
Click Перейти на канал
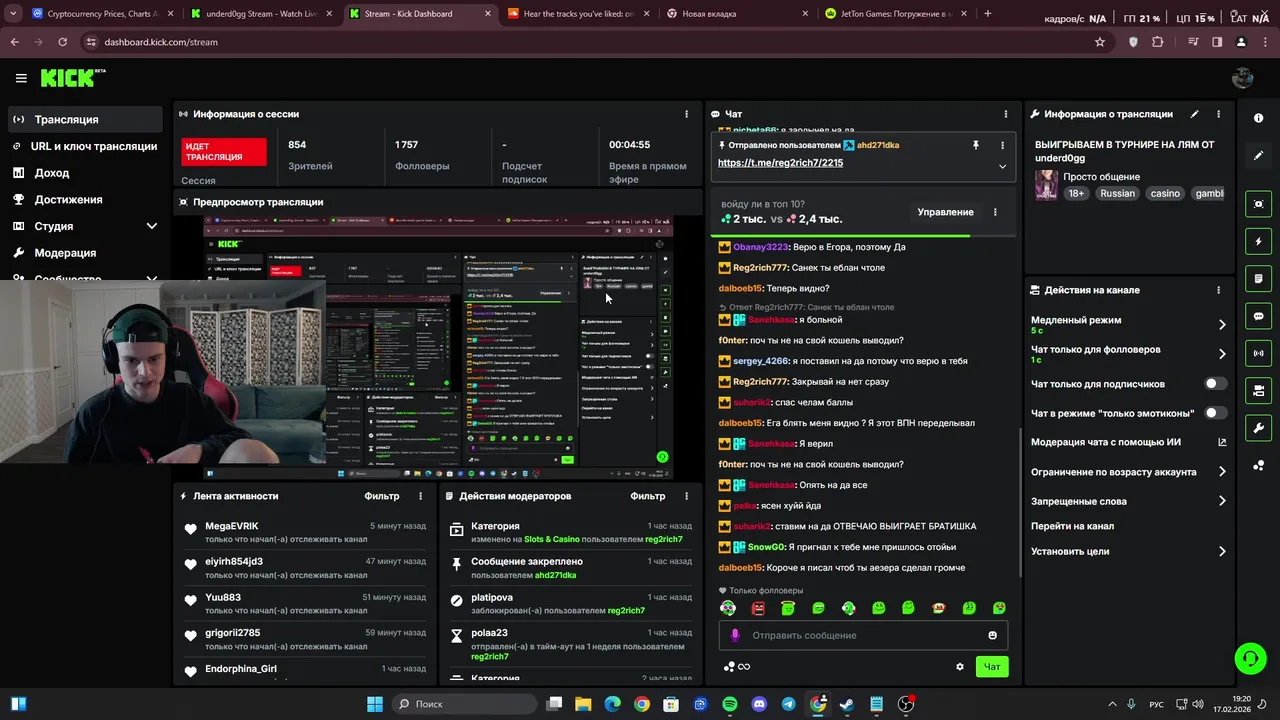point(1072,526)
